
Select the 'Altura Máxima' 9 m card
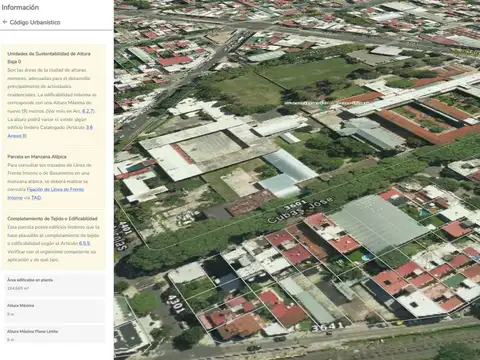54,310
